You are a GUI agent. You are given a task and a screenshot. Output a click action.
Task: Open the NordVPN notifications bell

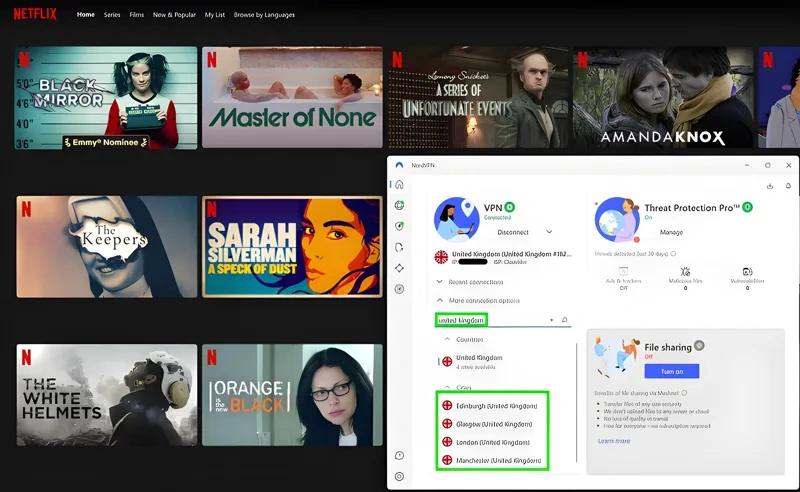(788, 186)
